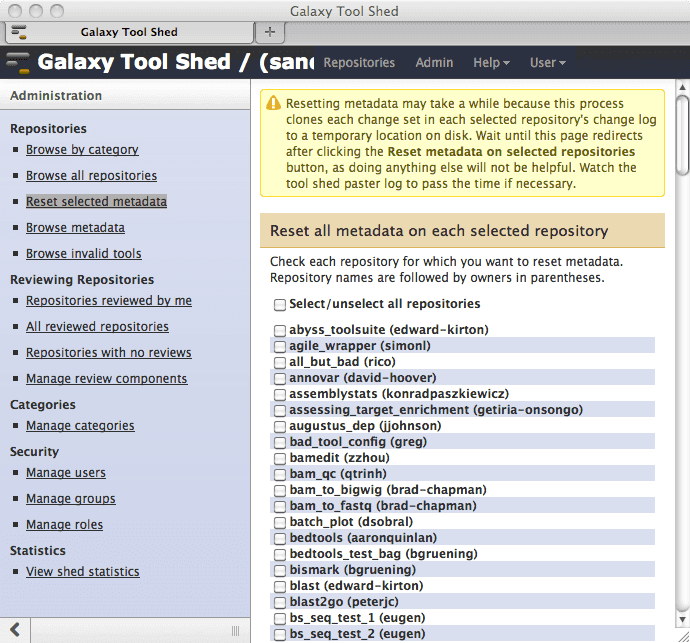Open the Repositories menu item
This screenshot has height=643, width=690.
coord(359,62)
